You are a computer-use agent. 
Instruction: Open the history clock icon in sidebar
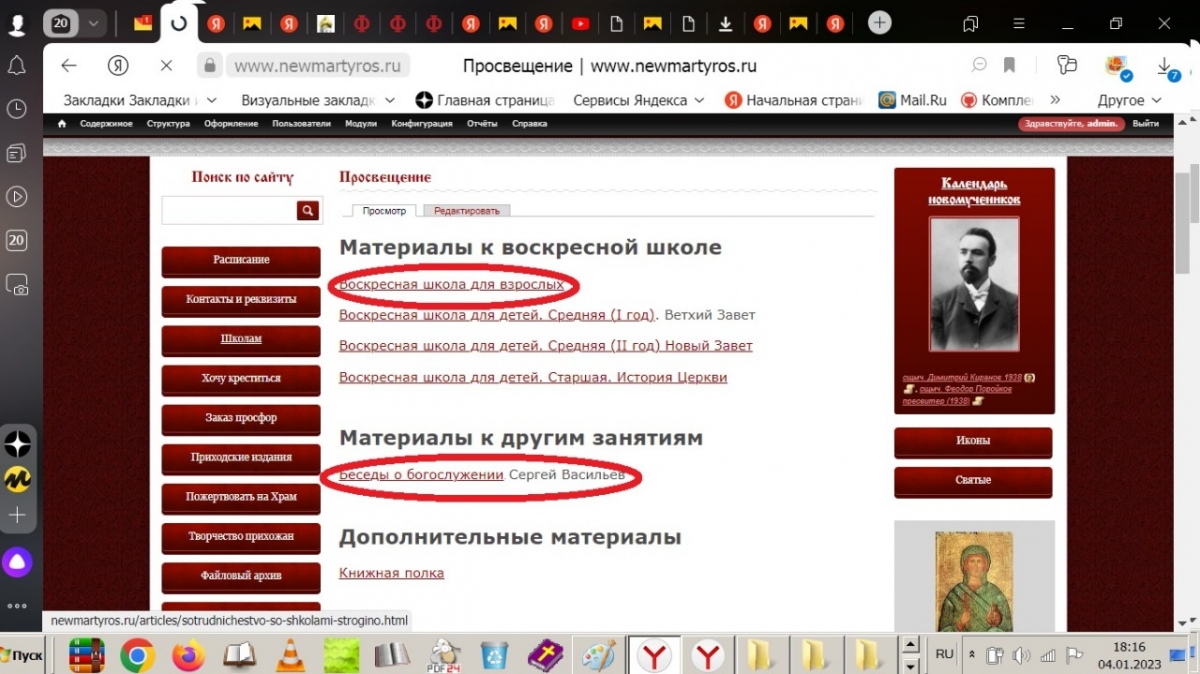coord(17,109)
